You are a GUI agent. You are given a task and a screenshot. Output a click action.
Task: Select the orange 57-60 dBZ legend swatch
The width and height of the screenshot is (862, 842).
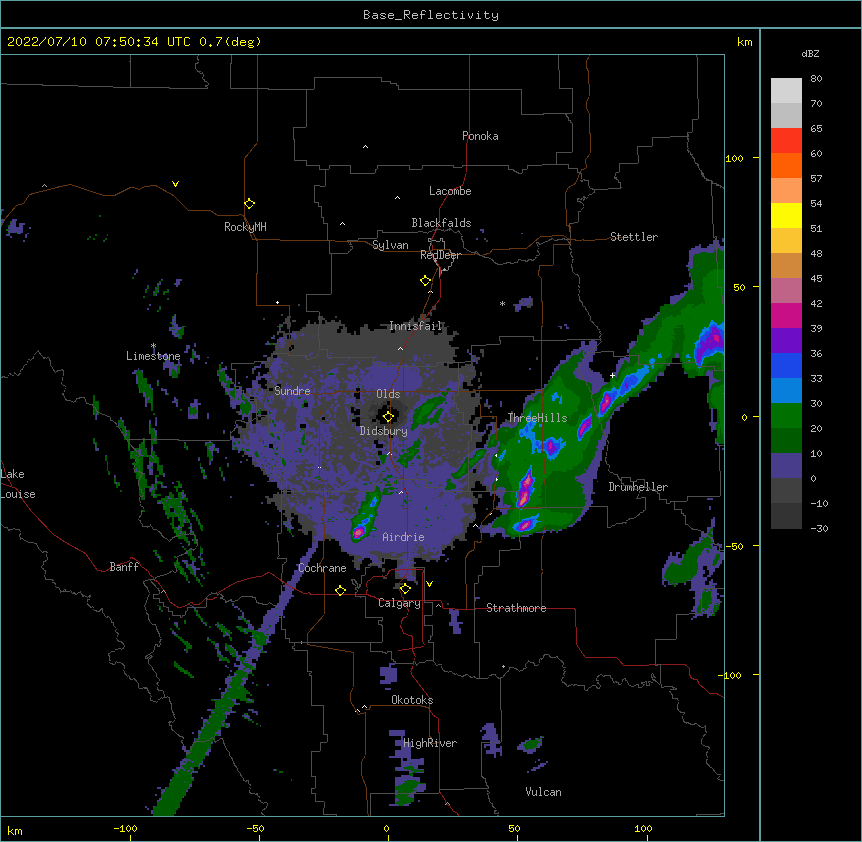pos(786,165)
